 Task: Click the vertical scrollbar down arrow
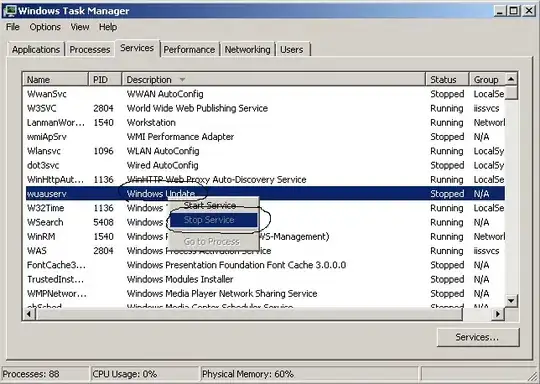pyautogui.click(x=511, y=301)
